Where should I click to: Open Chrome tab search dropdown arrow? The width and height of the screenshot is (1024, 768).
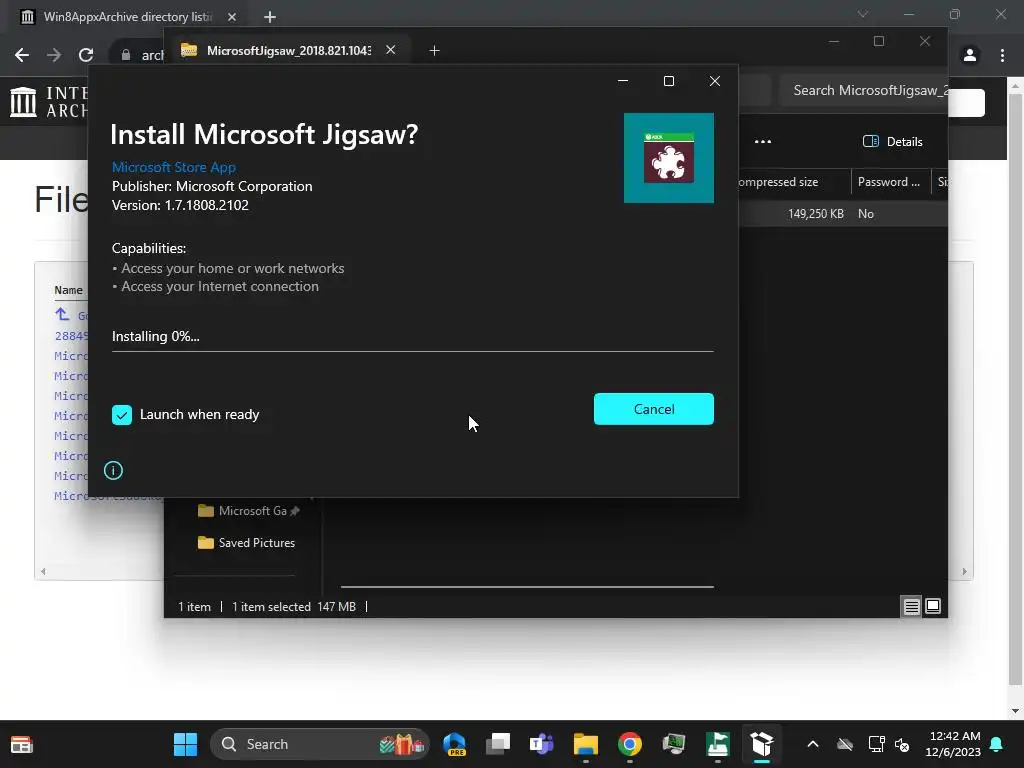863,14
